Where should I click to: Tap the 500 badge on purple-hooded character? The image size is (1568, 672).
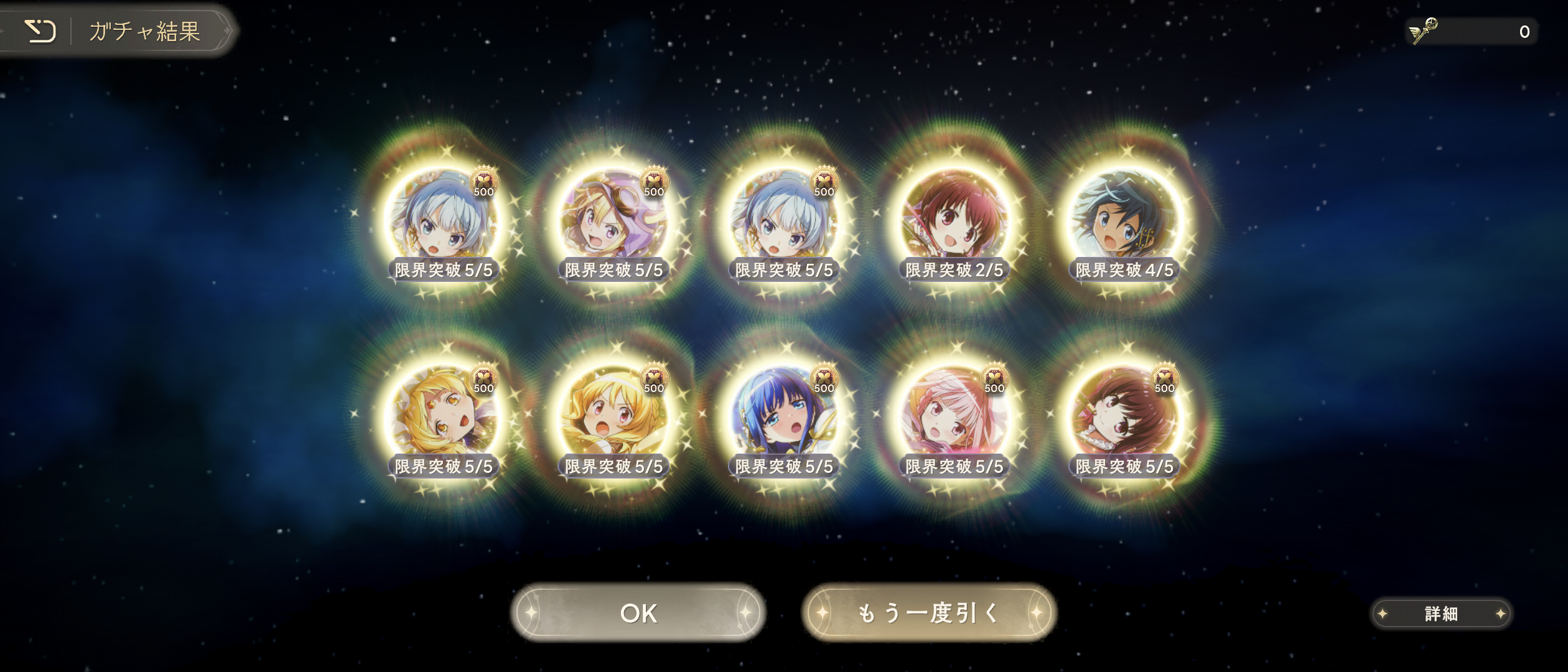(x=654, y=183)
